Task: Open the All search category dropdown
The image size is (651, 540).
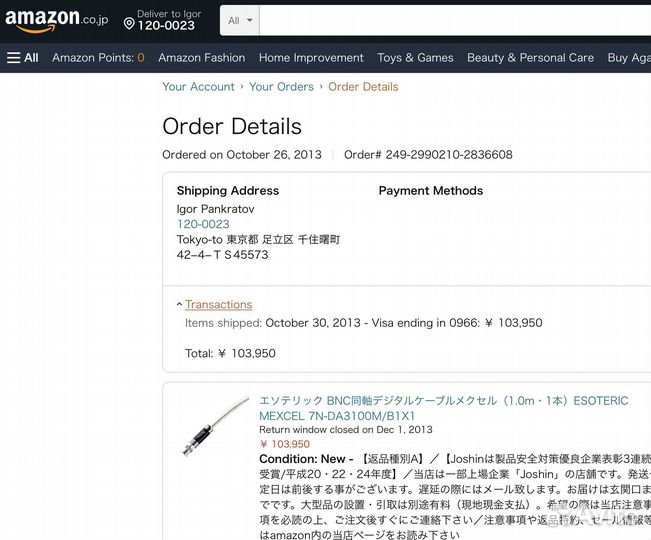Action: [x=240, y=20]
